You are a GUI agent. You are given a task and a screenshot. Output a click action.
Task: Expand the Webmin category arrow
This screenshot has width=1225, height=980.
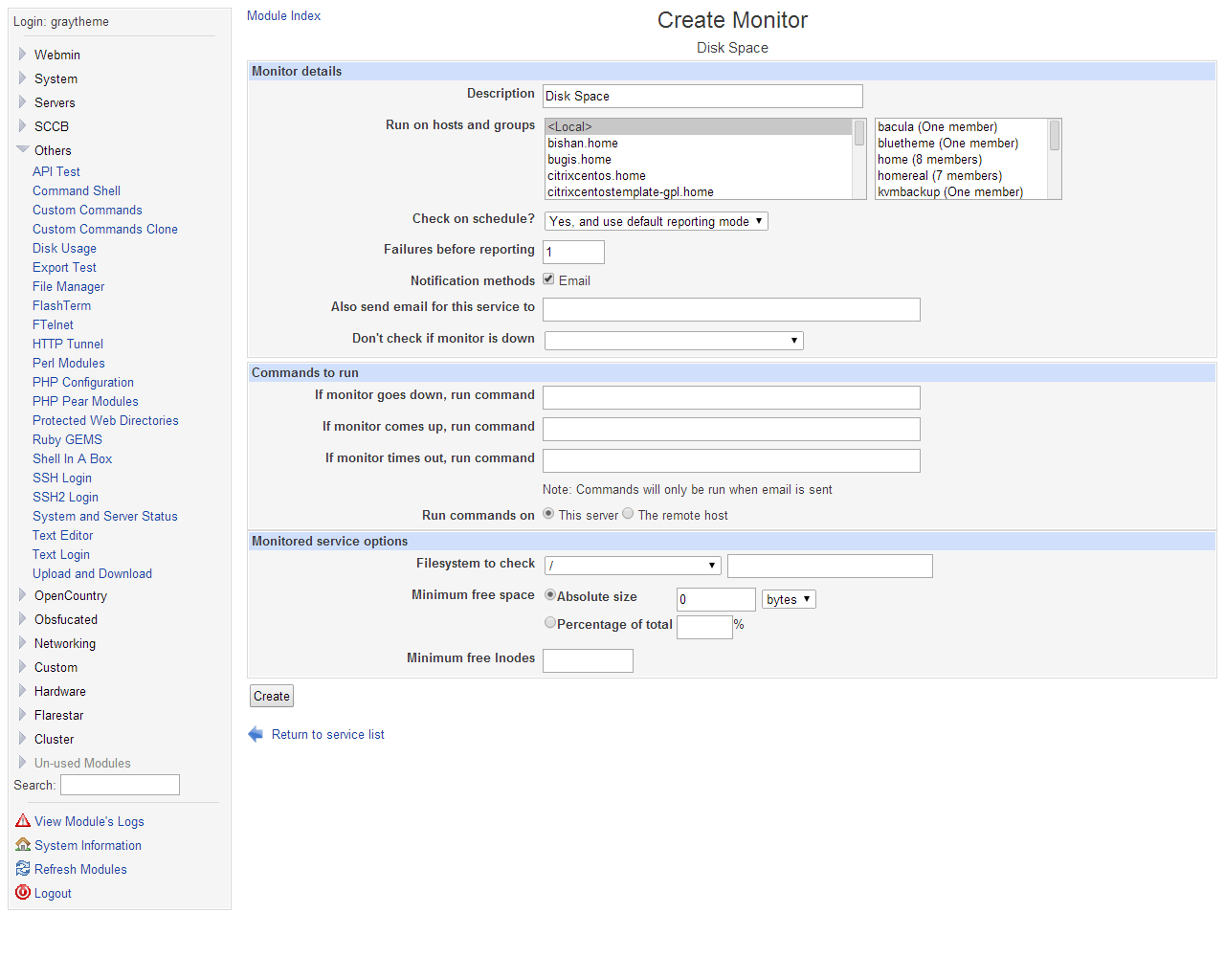pyautogui.click(x=22, y=55)
